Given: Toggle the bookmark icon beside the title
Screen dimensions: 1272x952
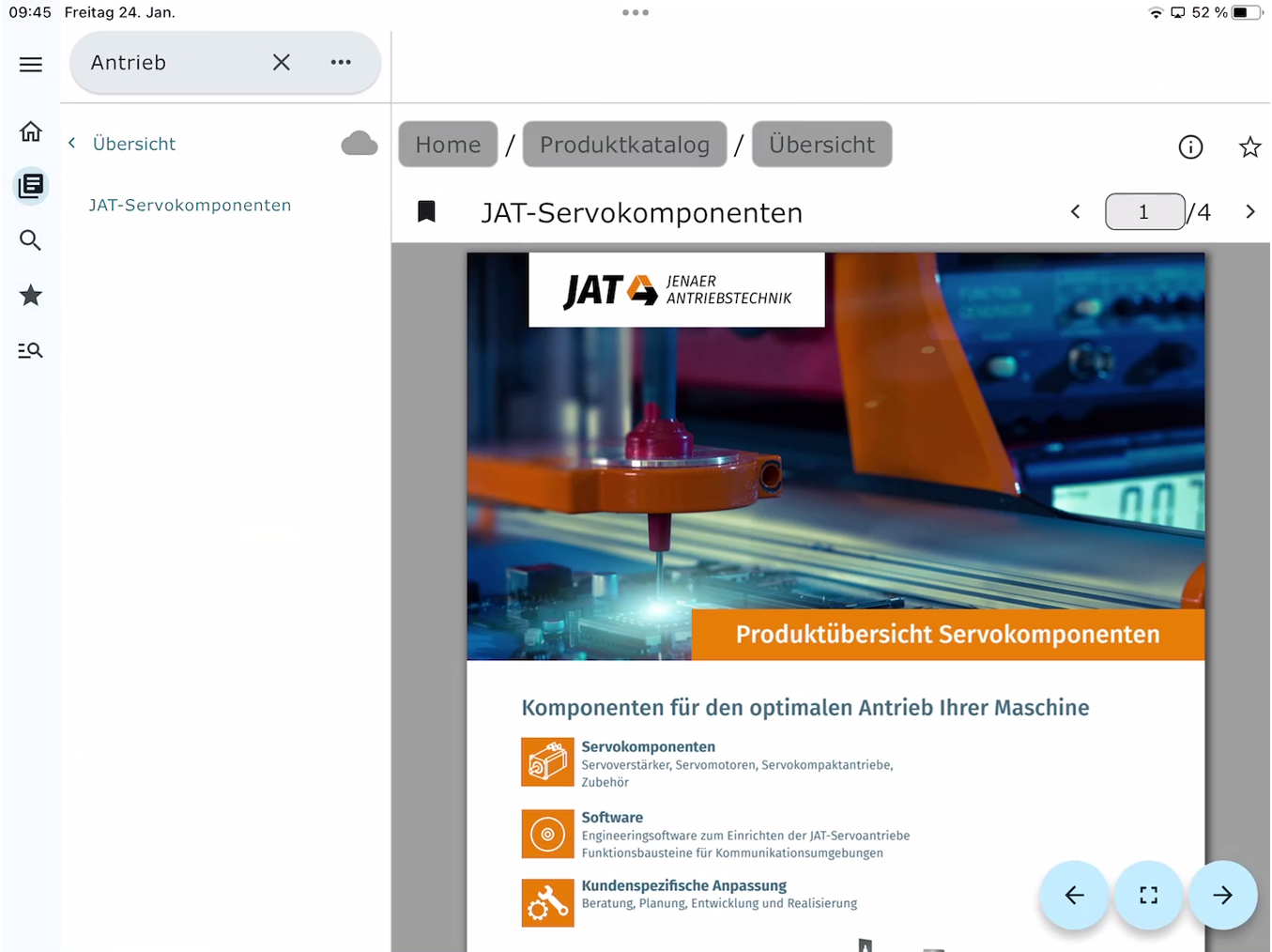Looking at the screenshot, I should 426,212.
